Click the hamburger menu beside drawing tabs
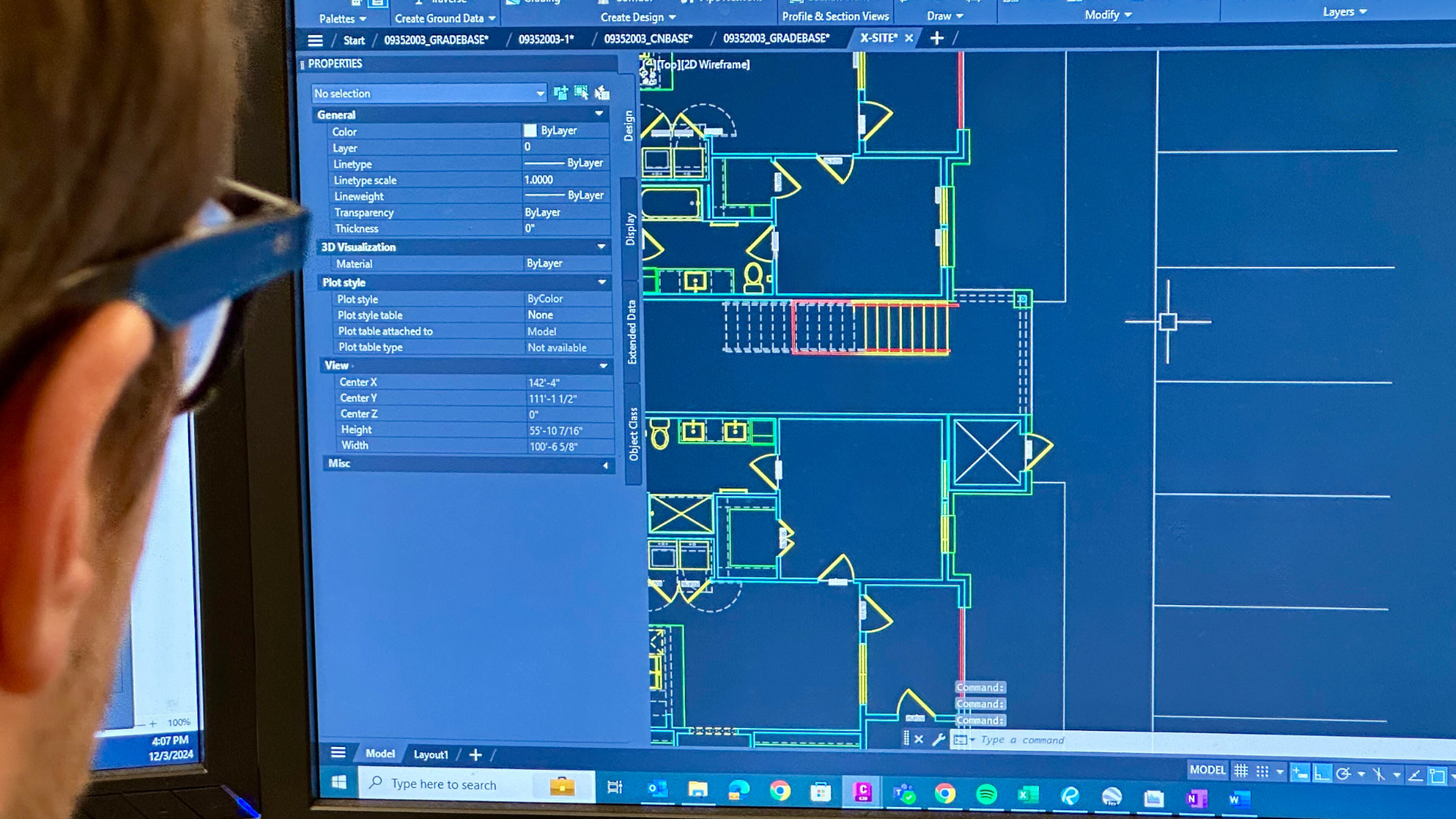 pos(316,40)
